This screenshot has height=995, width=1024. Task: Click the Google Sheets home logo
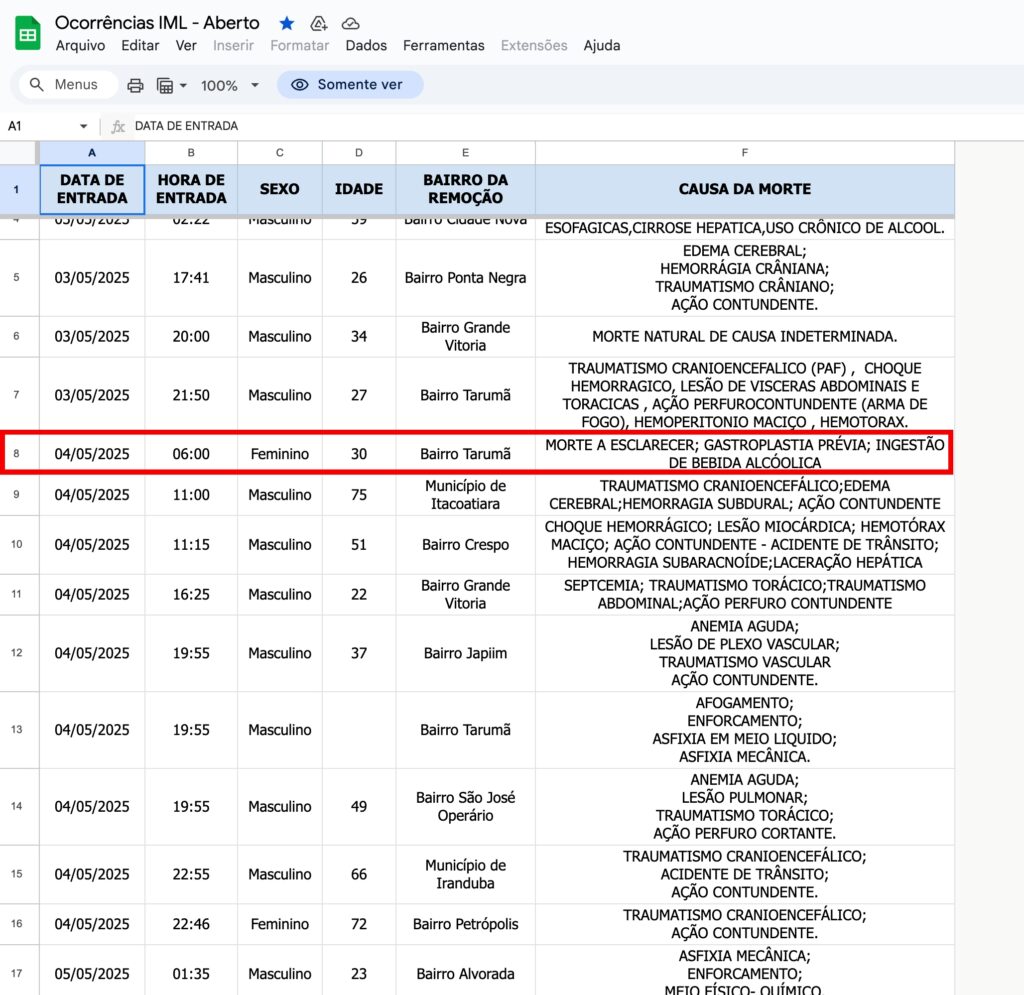click(x=28, y=34)
